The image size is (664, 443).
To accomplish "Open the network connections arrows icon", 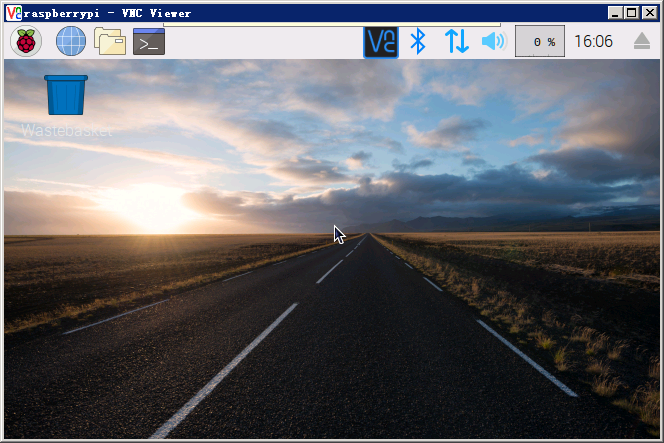I will tap(456, 41).
